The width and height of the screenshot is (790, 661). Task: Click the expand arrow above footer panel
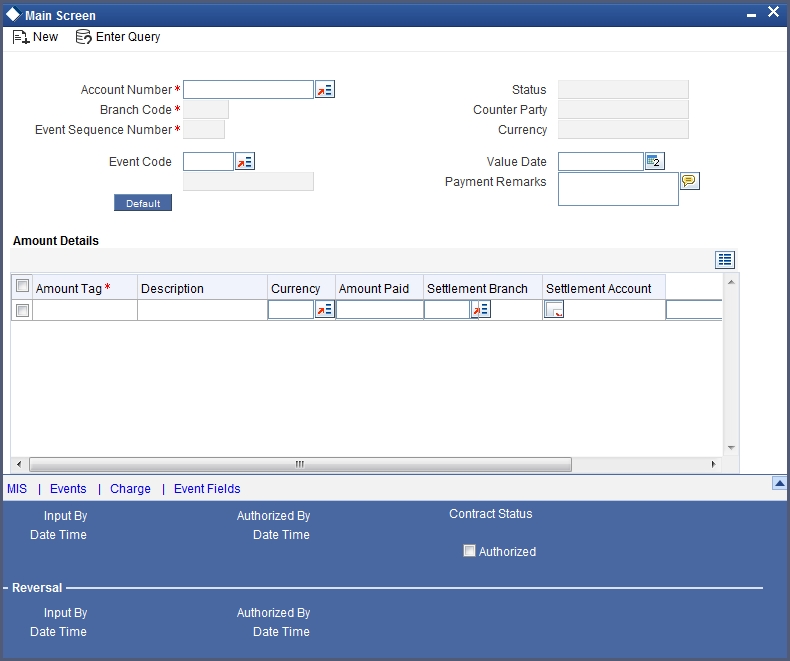(779, 483)
